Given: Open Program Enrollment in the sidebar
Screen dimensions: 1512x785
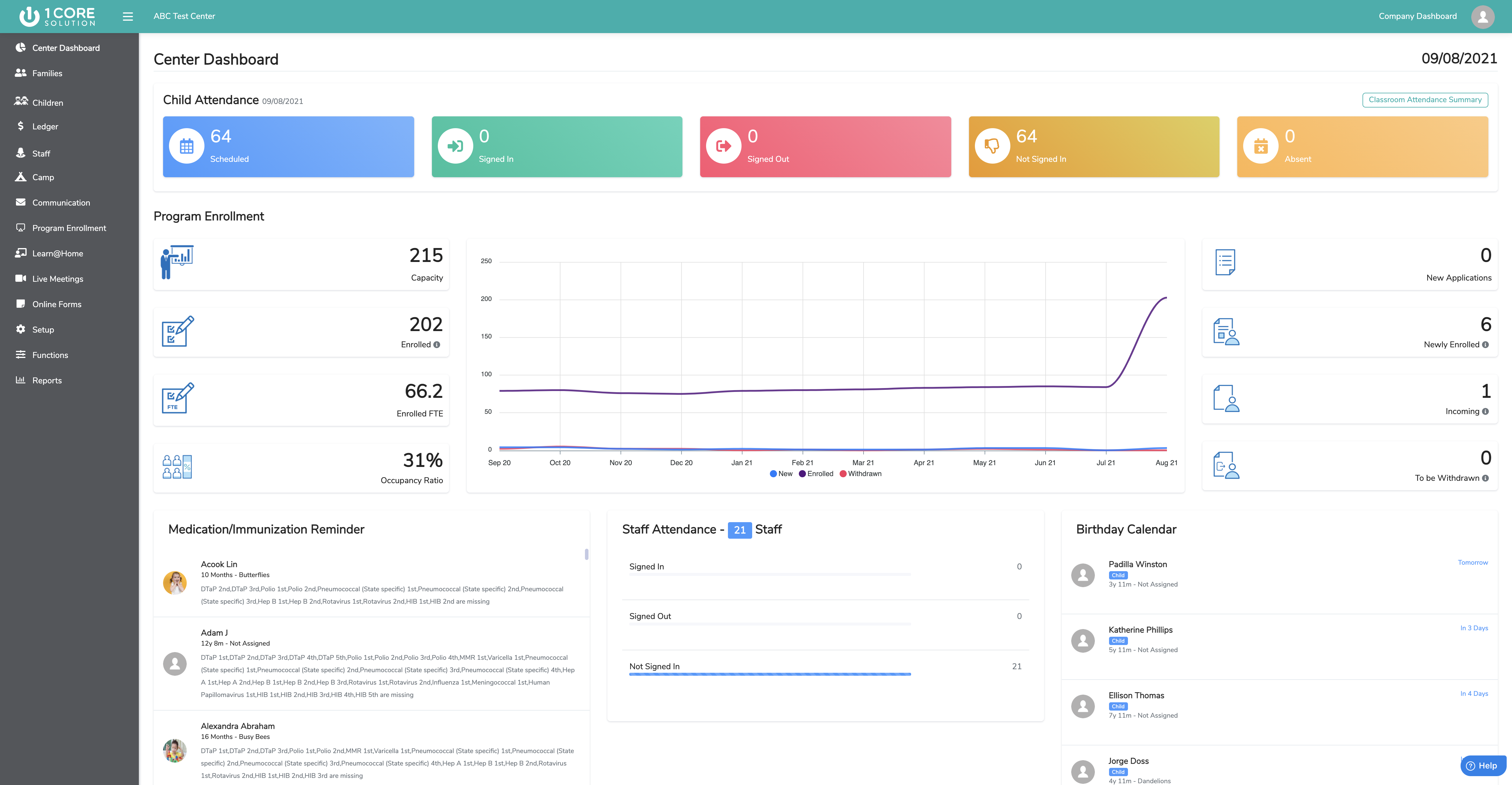Looking at the screenshot, I should pyautogui.click(x=69, y=228).
